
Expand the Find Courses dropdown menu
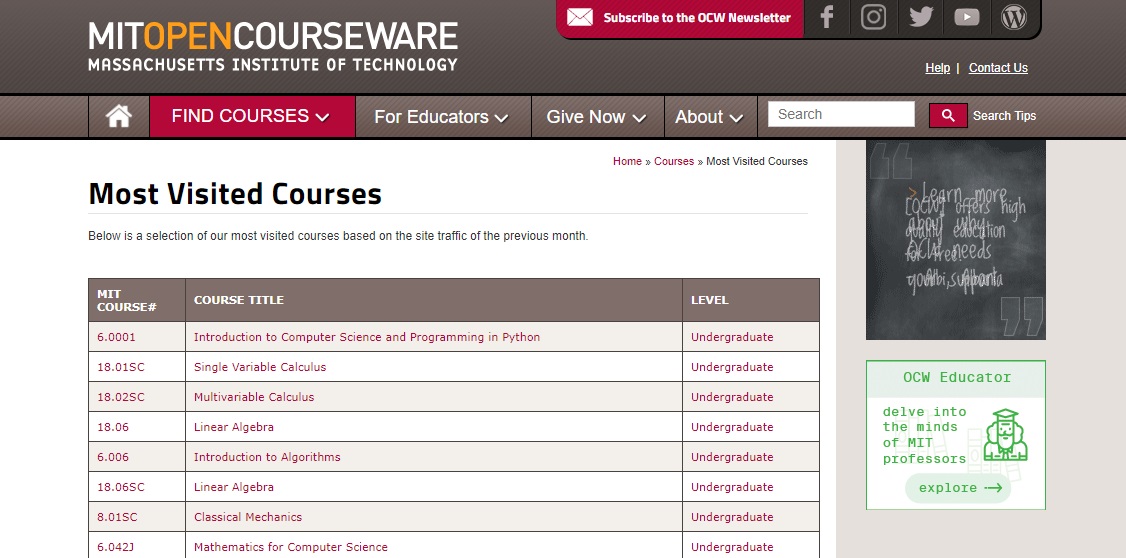251,116
